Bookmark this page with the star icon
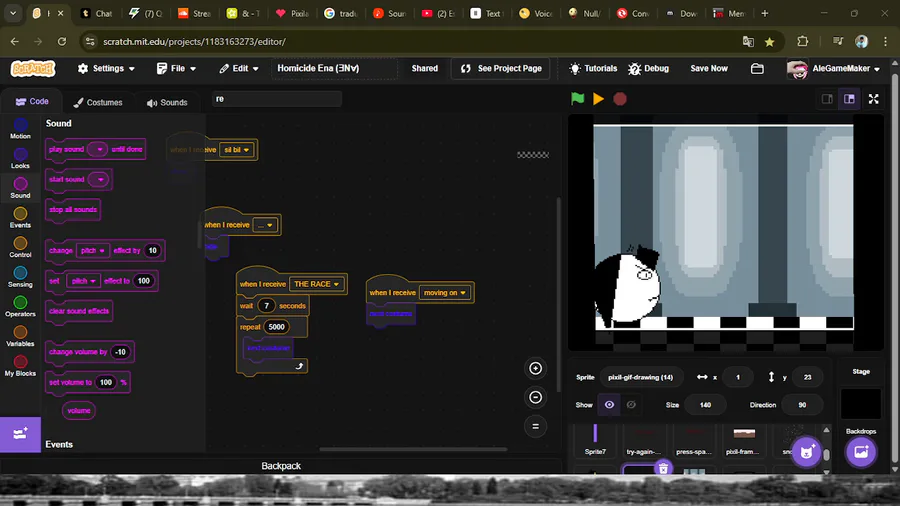The image size is (900, 506). point(770,42)
